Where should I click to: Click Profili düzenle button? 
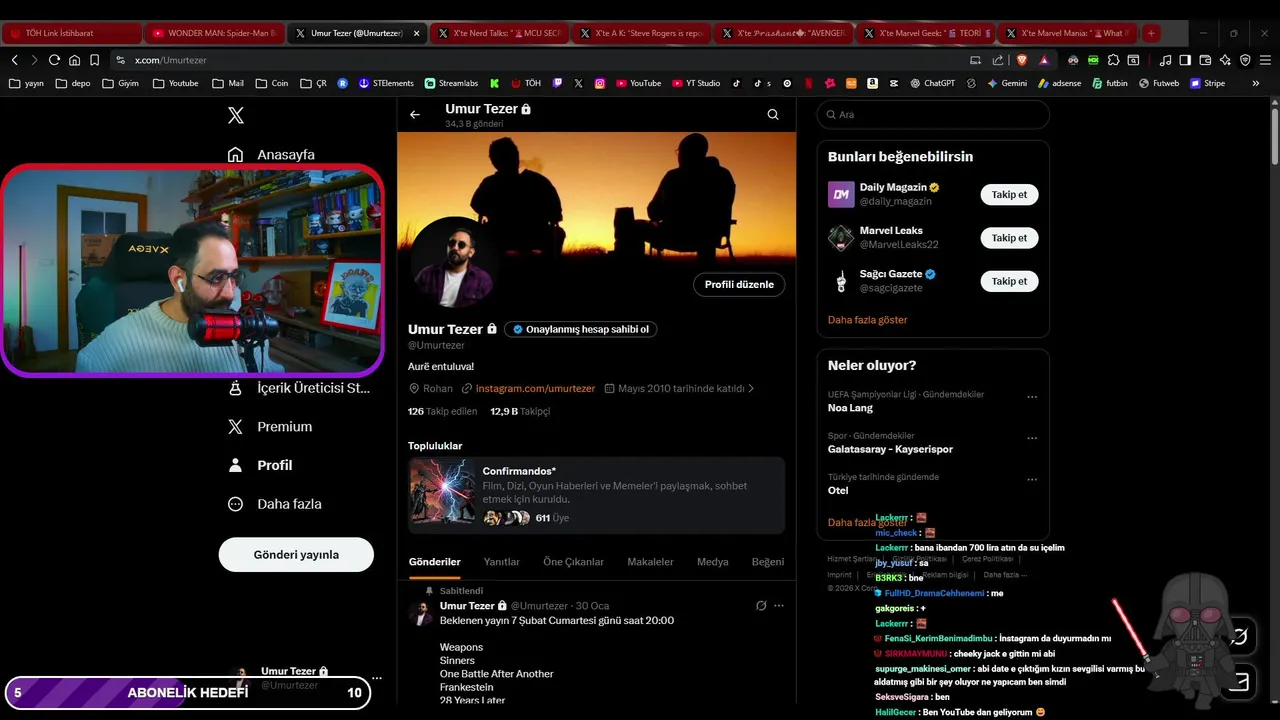point(739,285)
